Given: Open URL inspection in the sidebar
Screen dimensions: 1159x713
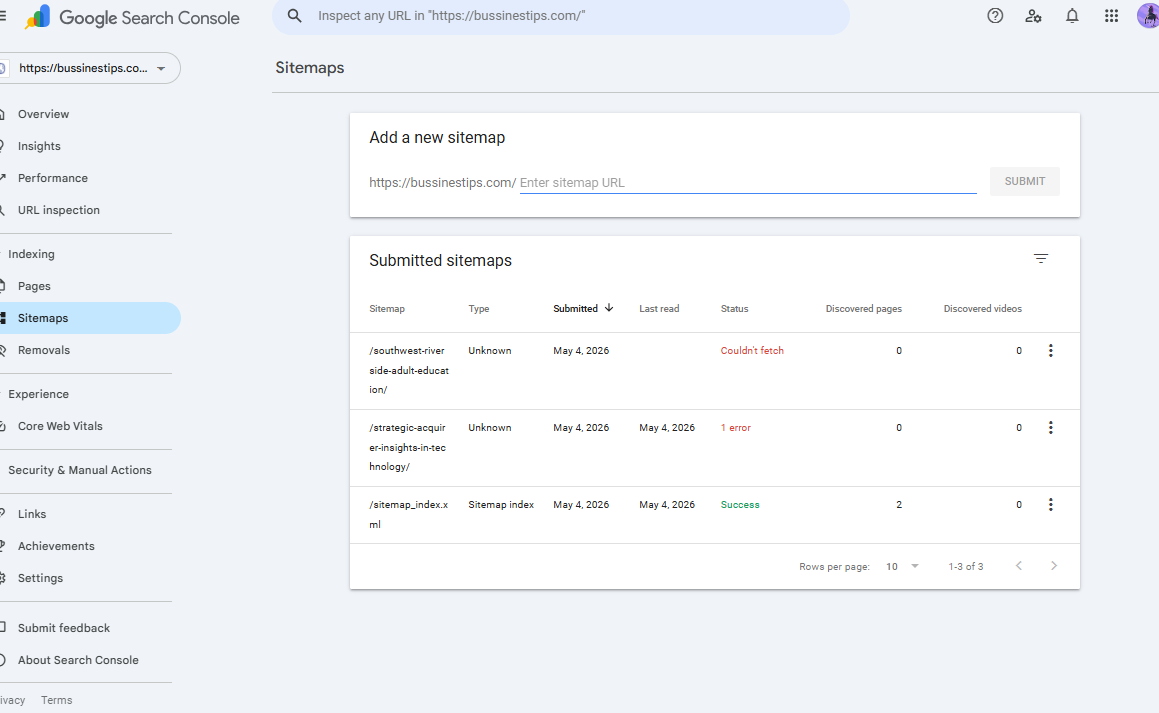Looking at the screenshot, I should [x=58, y=211].
